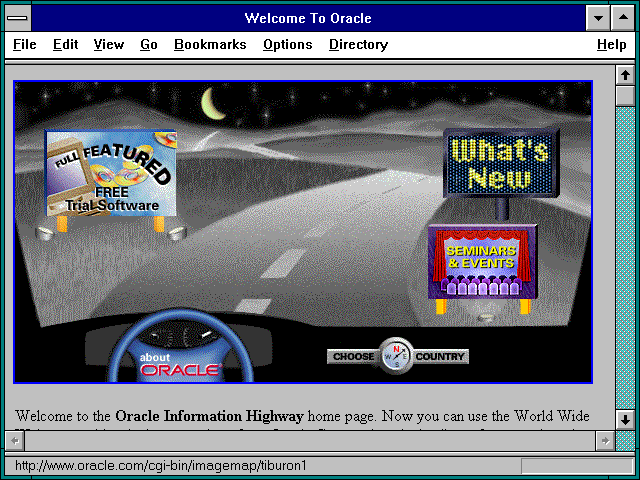This screenshot has height=480, width=640.
Task: Open the View menu
Action: coord(109,44)
